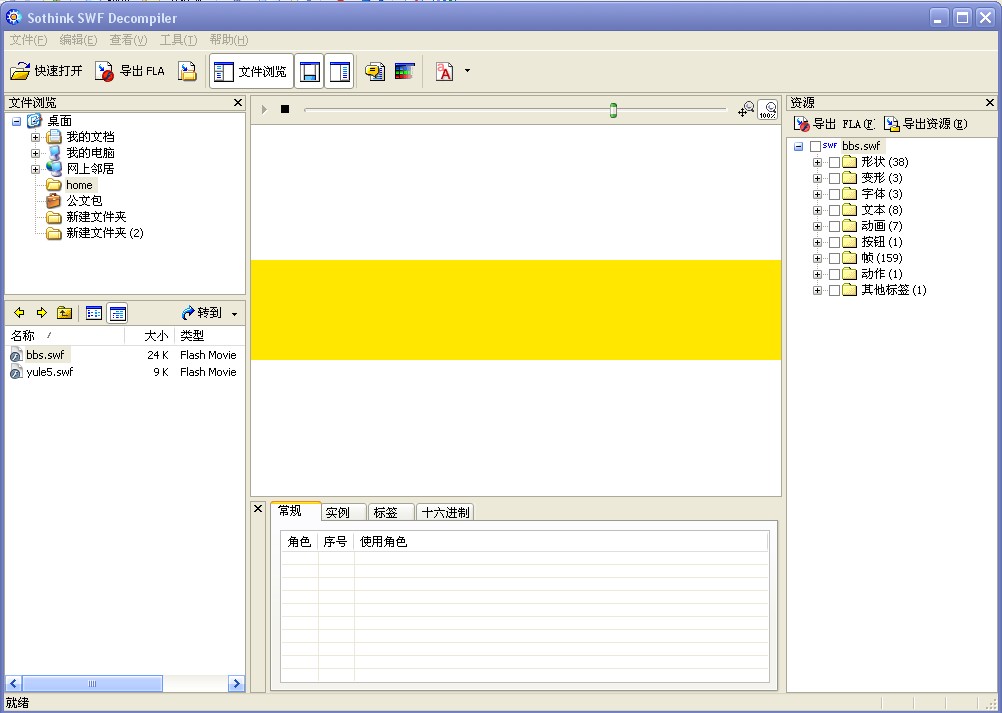Expand 我的文档 in the folder tree
The image size is (1002, 713).
(35, 137)
